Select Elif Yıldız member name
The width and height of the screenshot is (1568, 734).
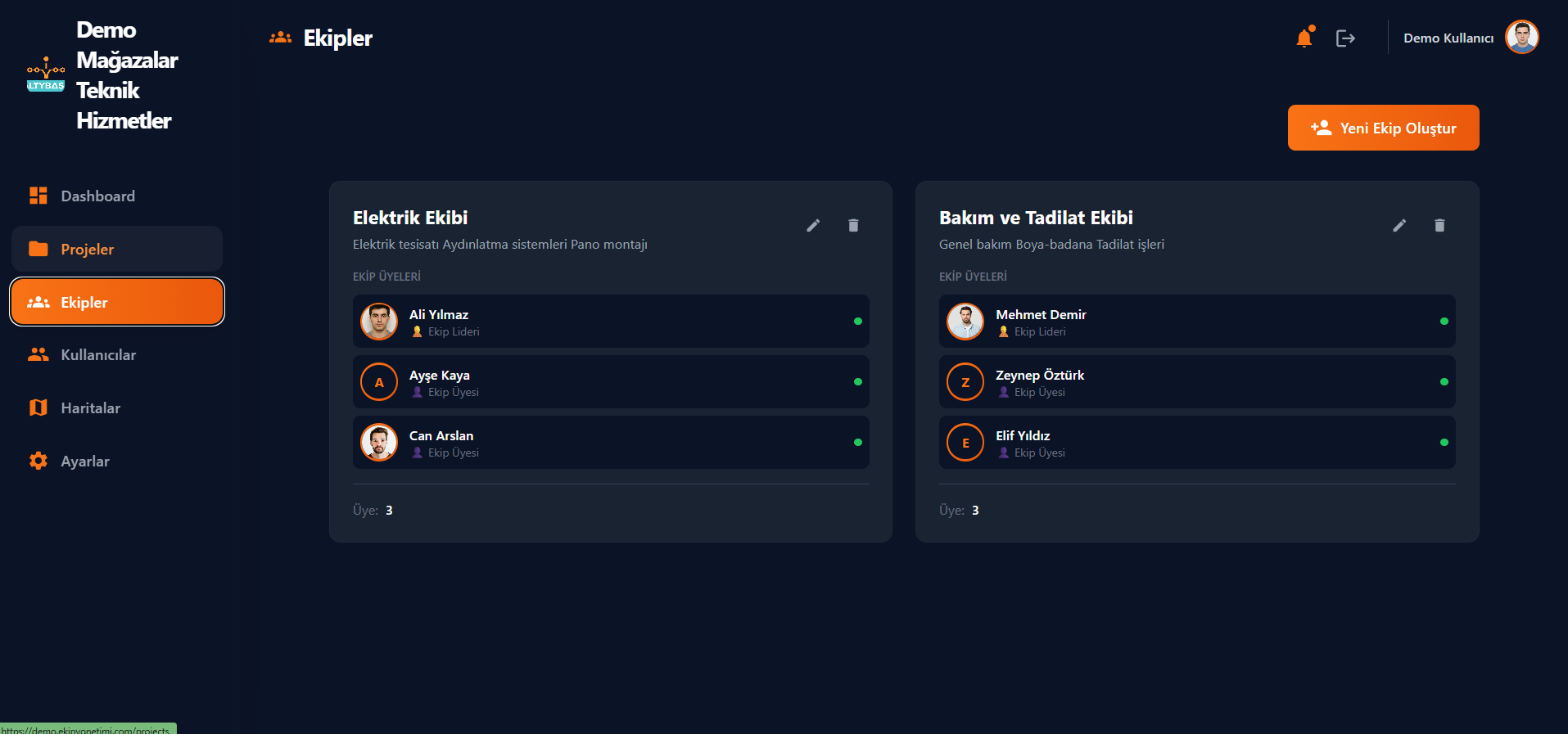click(x=1023, y=435)
